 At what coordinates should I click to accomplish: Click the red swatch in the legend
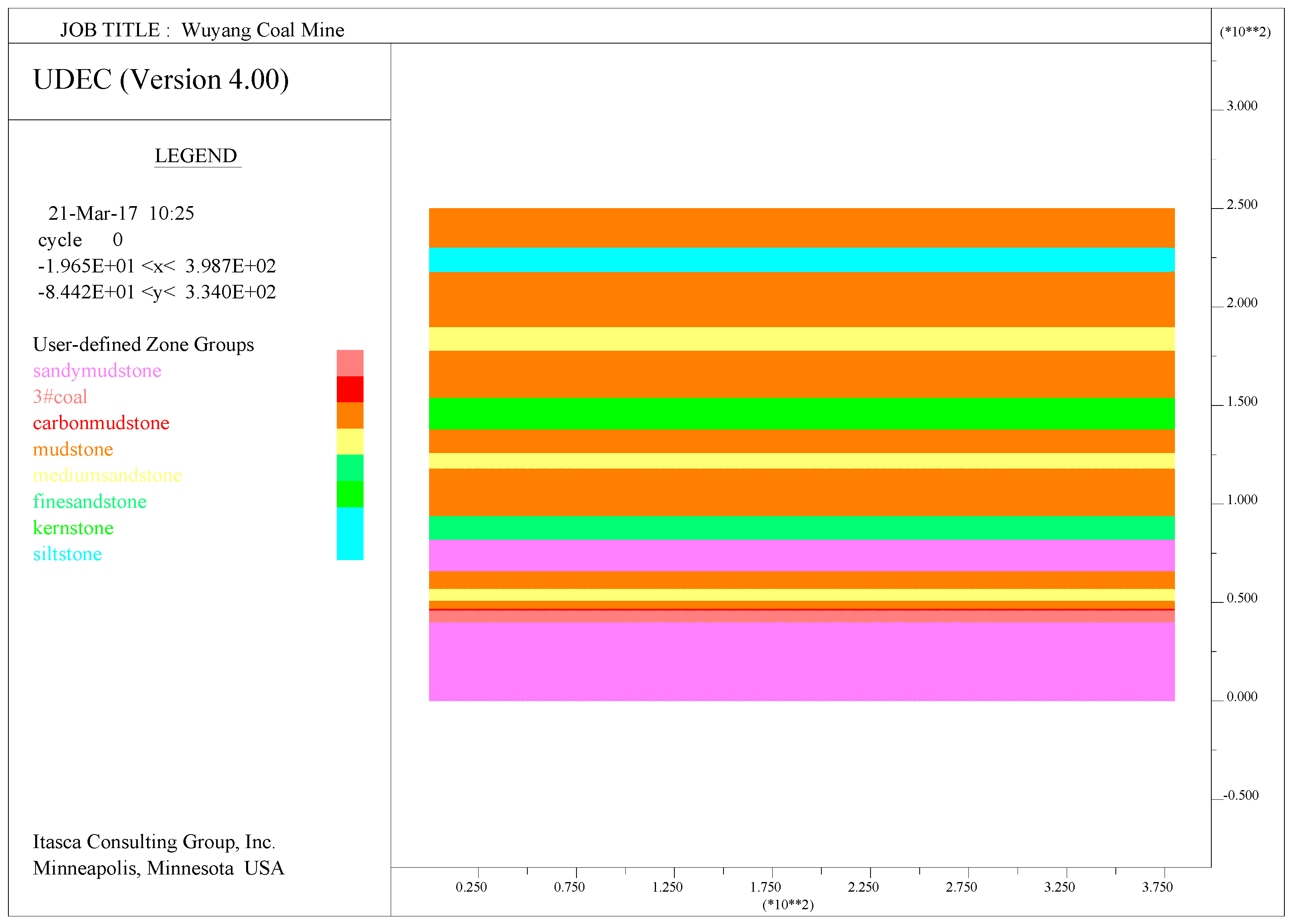click(x=350, y=389)
